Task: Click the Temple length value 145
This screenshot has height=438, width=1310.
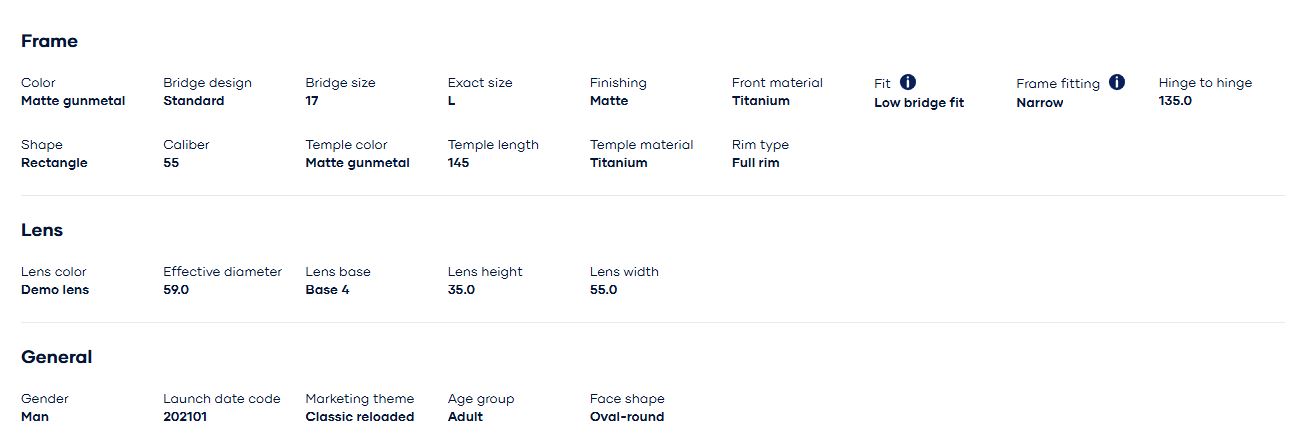Action: [x=459, y=163]
